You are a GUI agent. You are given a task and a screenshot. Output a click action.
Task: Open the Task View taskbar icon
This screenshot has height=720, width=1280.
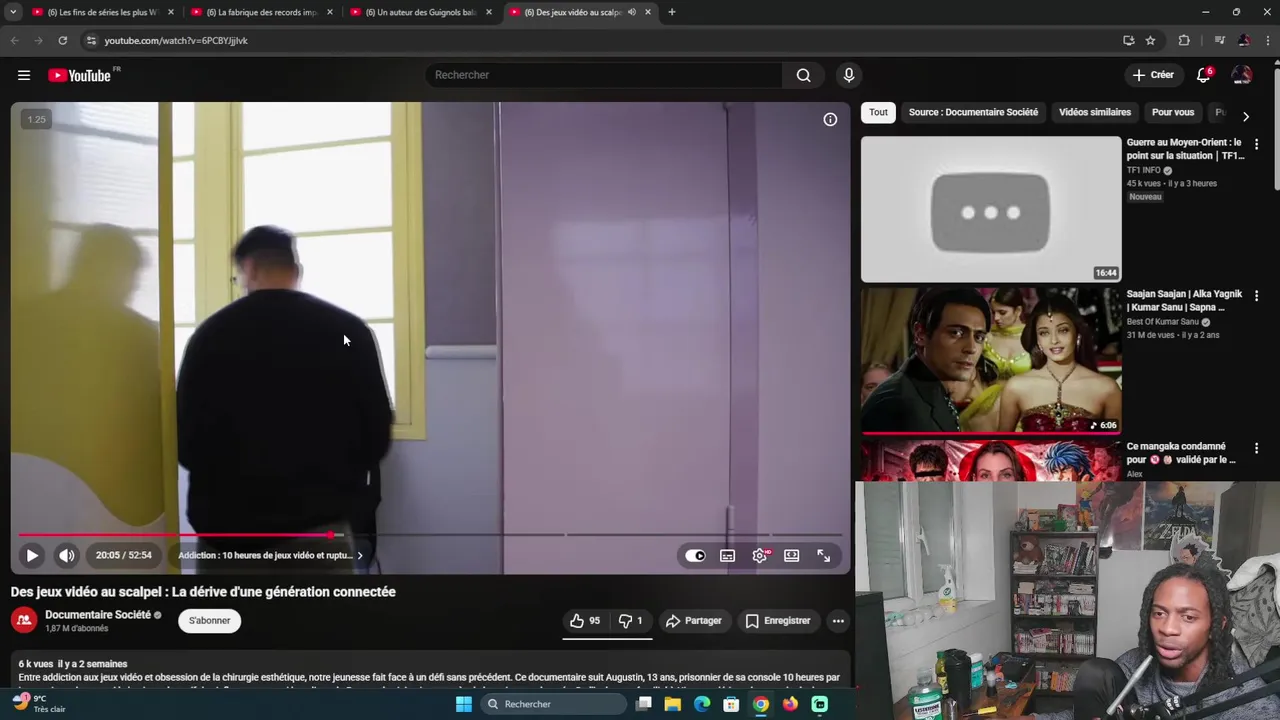(644, 704)
